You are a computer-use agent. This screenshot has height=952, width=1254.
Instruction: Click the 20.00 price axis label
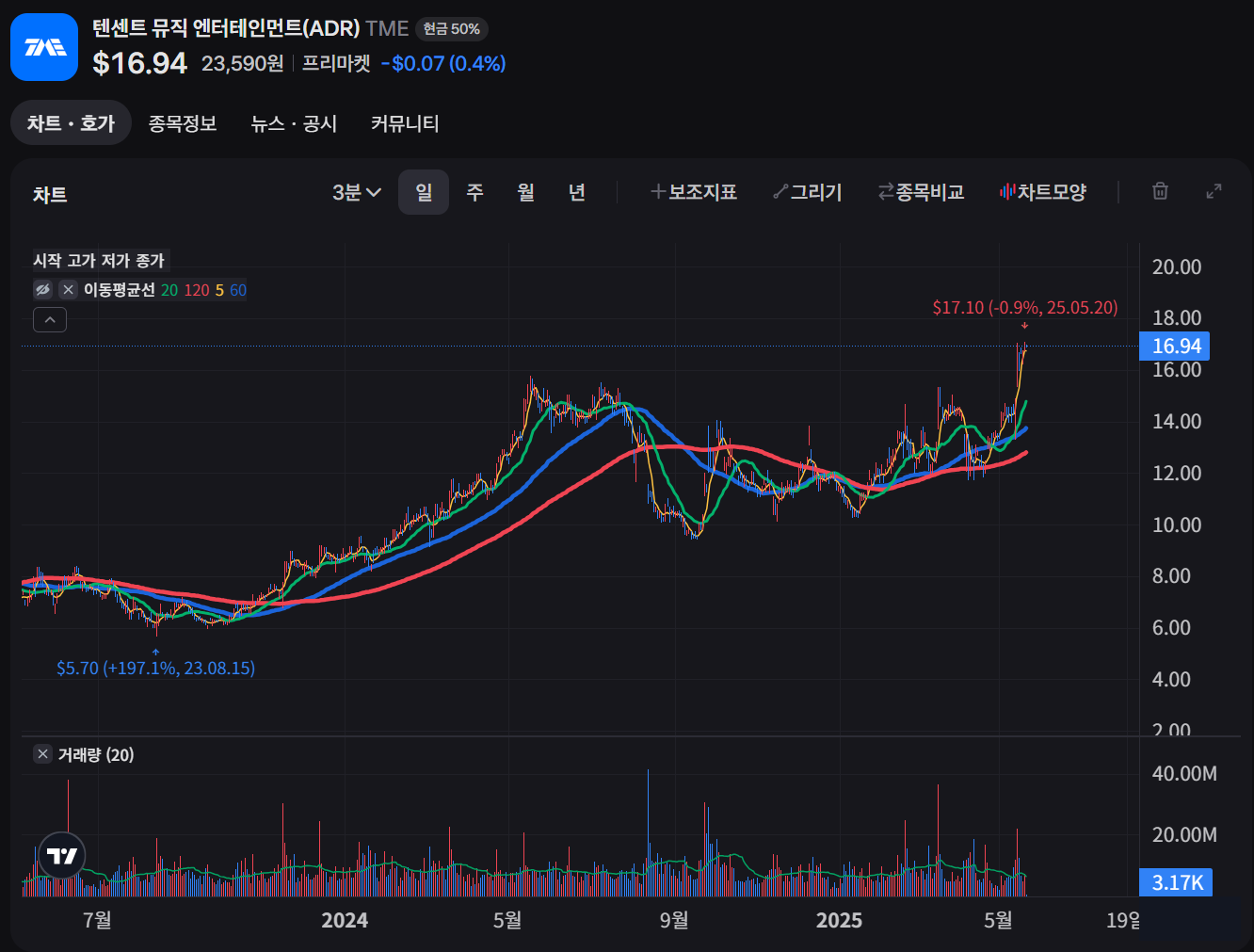click(1177, 266)
